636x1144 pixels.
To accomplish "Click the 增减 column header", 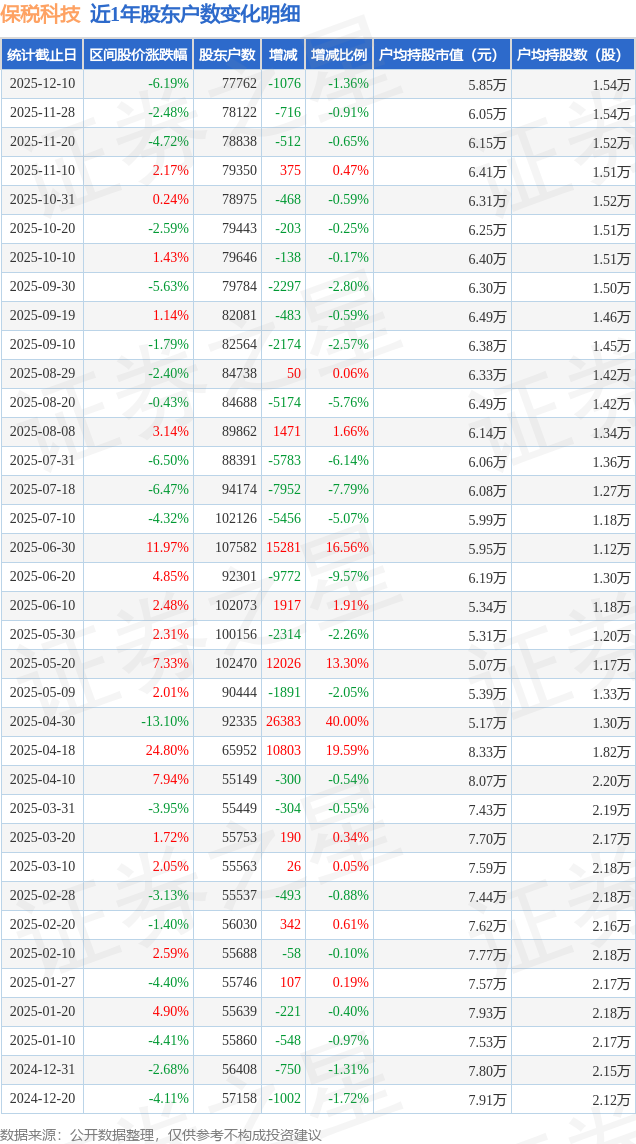I will point(284,55).
